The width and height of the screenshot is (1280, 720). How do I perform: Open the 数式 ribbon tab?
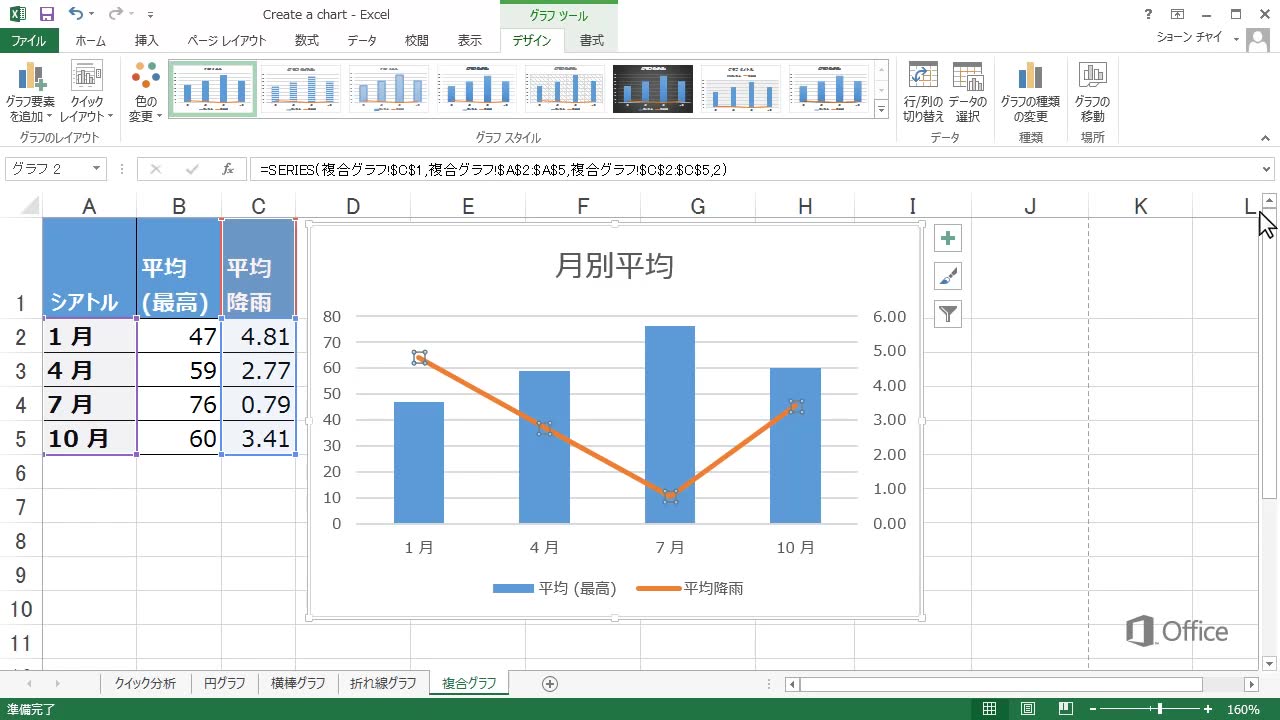[x=307, y=40]
